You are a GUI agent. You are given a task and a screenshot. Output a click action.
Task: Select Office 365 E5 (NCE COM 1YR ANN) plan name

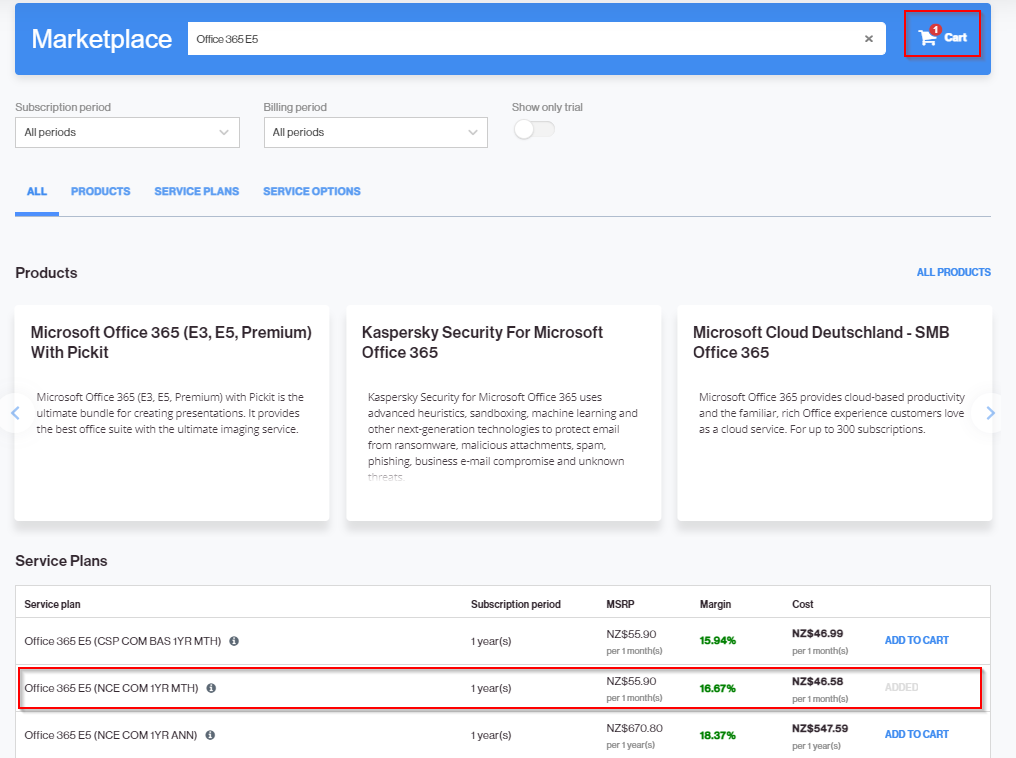click(x=111, y=735)
